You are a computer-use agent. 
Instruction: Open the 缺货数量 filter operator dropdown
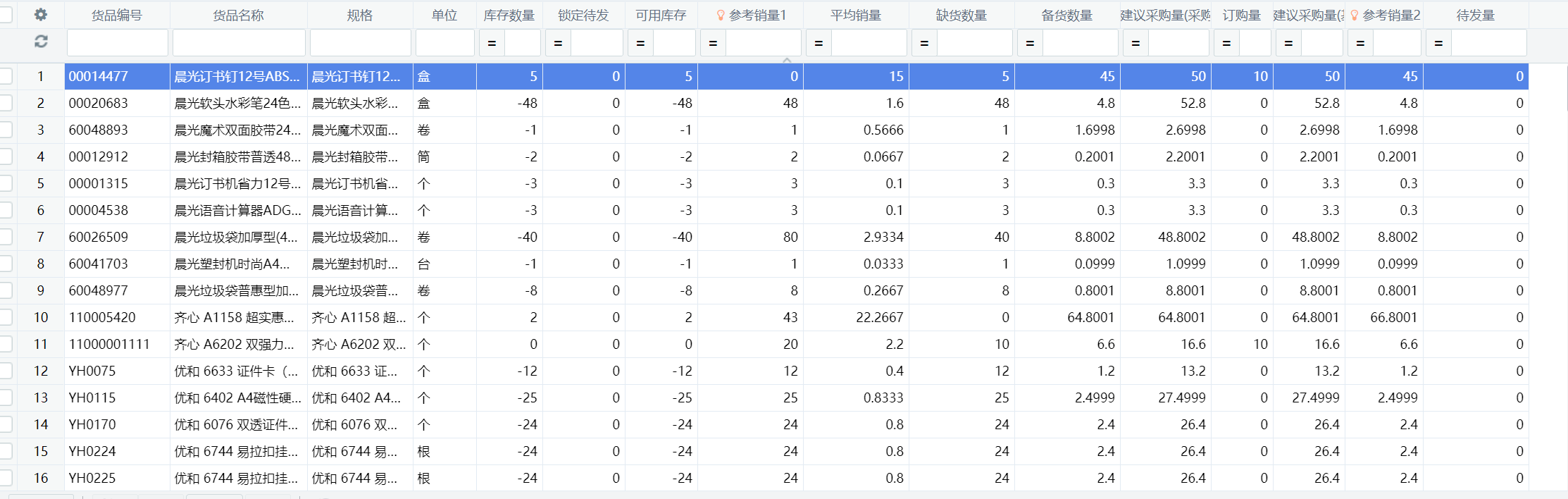(924, 43)
